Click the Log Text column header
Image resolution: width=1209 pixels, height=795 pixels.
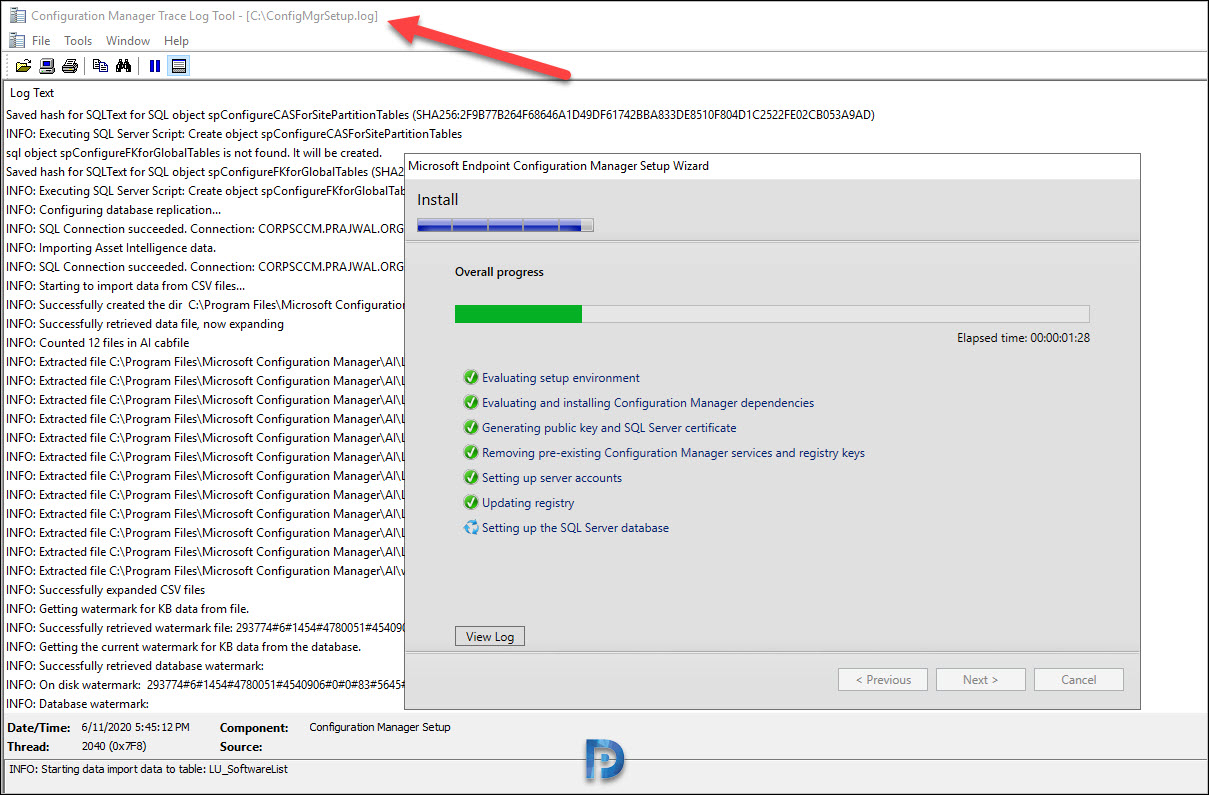(x=33, y=93)
